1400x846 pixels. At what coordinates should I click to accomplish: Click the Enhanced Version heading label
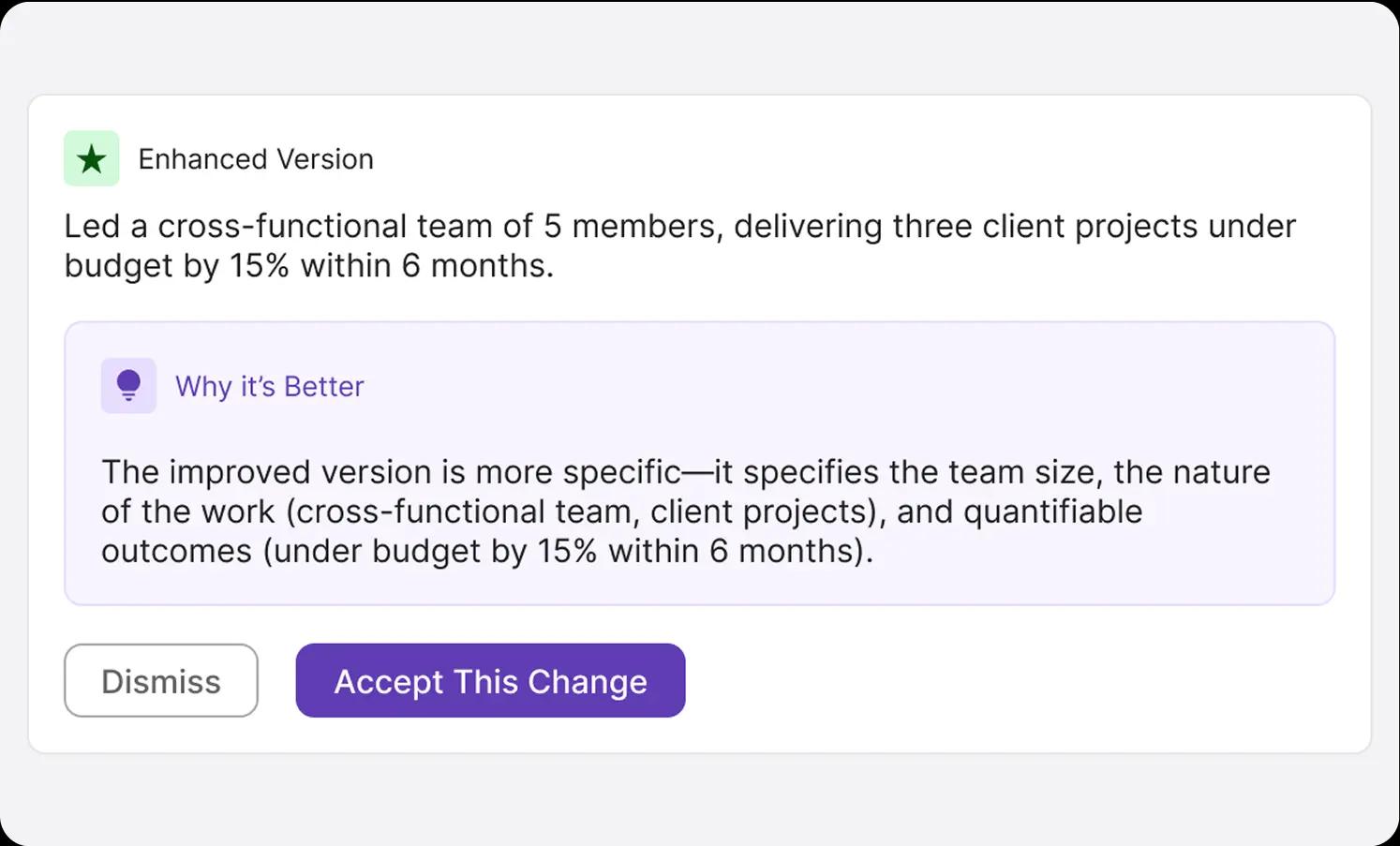(255, 159)
